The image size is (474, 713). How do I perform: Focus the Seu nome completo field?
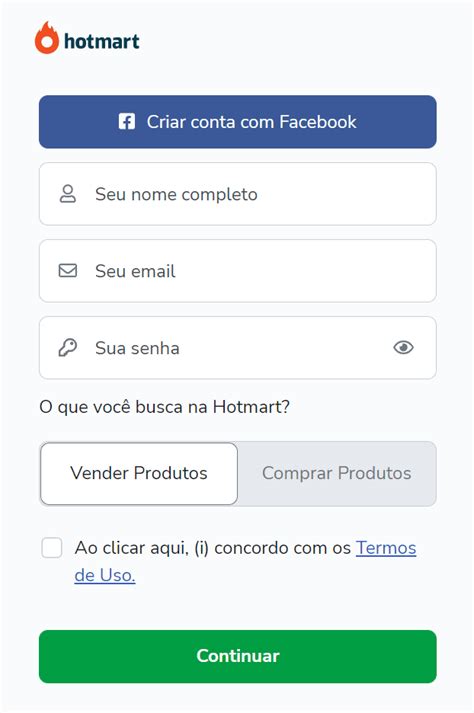[x=237, y=194]
